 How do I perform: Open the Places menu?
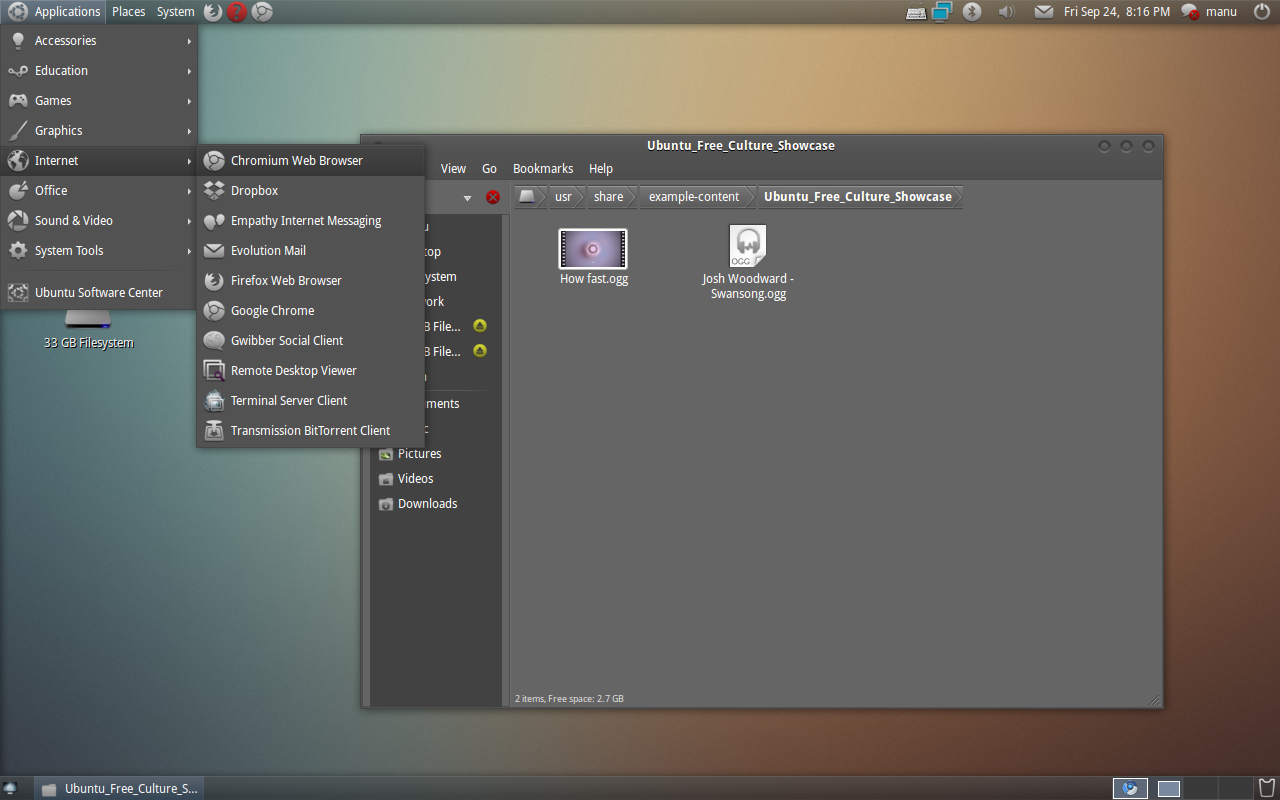click(x=128, y=12)
